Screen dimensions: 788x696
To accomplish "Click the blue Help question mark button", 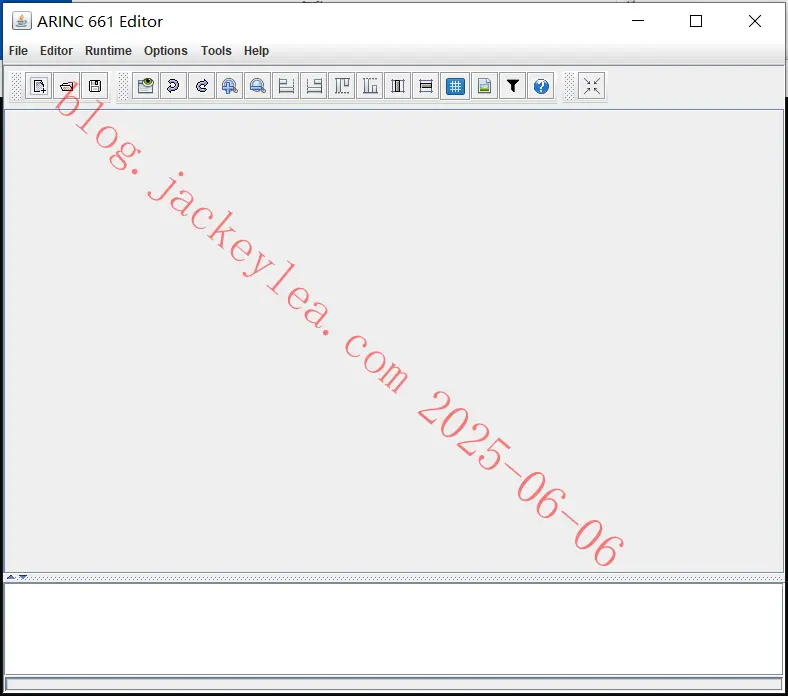I will [x=541, y=86].
